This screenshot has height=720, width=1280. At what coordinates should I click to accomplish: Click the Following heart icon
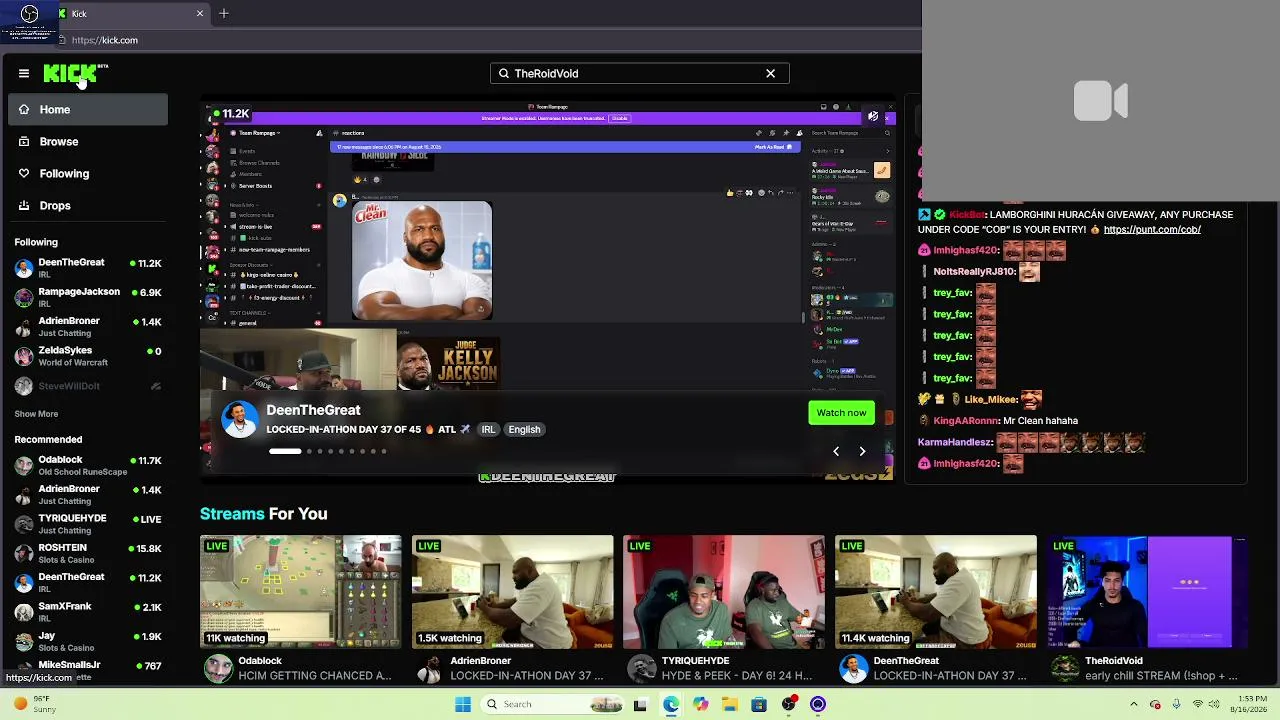tap(24, 173)
